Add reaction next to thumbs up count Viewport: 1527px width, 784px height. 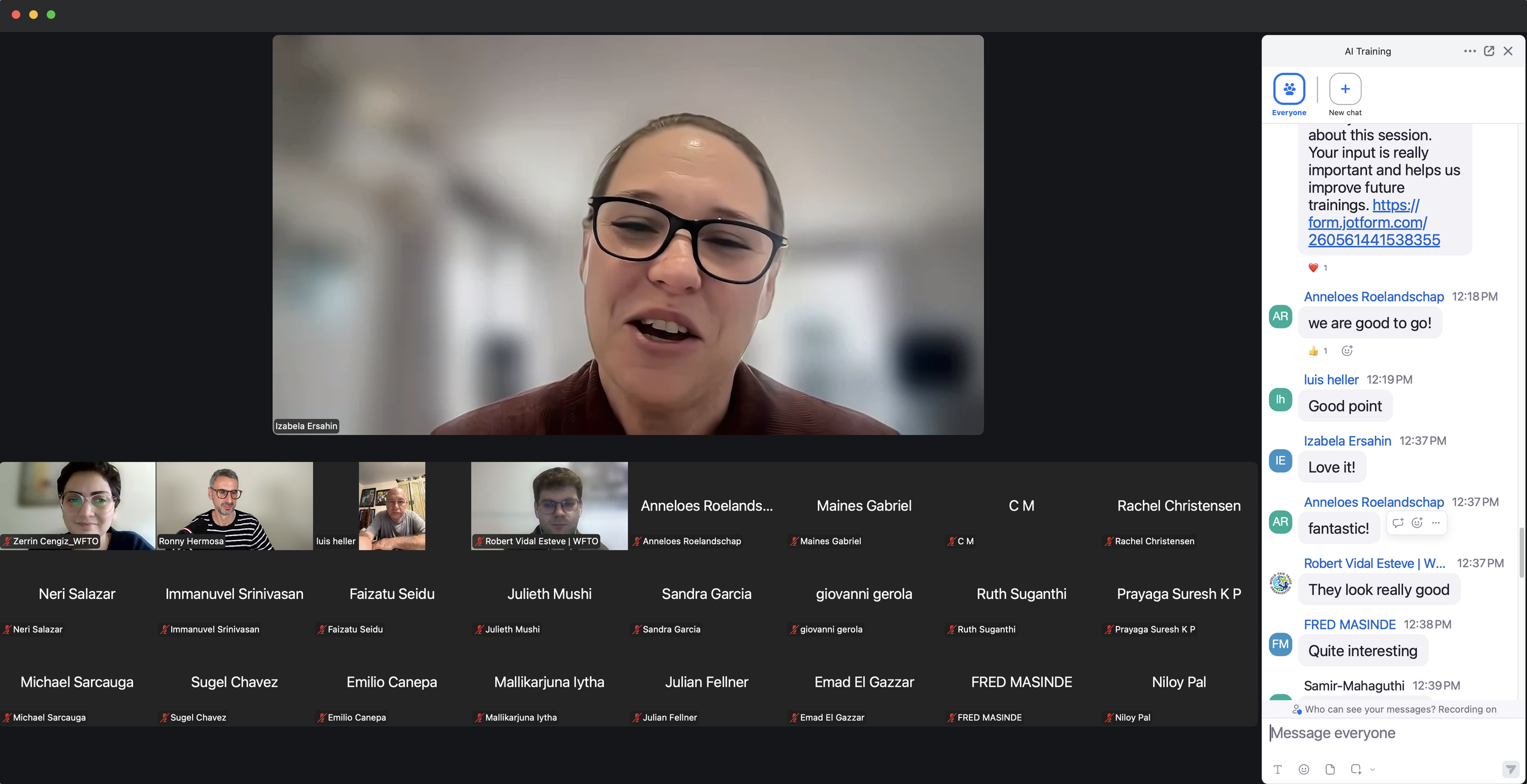[x=1347, y=351]
